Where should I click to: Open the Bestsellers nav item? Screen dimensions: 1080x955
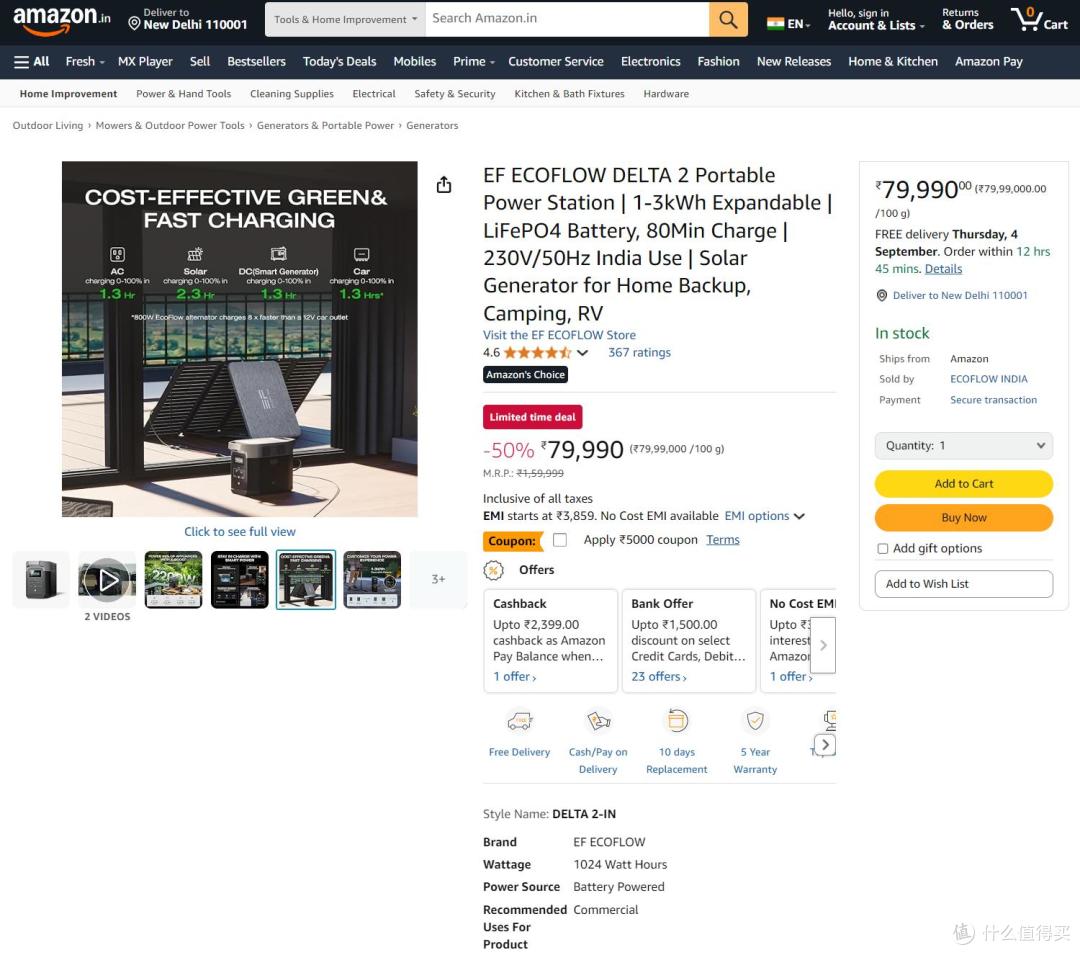tap(256, 61)
